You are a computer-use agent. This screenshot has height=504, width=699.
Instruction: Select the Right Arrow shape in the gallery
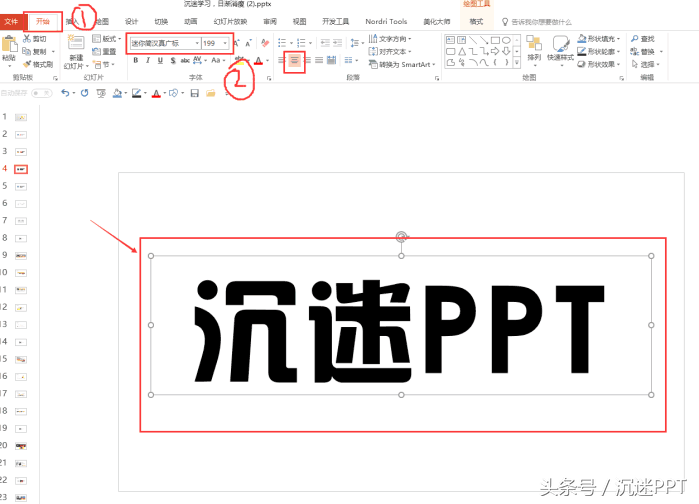point(495,52)
